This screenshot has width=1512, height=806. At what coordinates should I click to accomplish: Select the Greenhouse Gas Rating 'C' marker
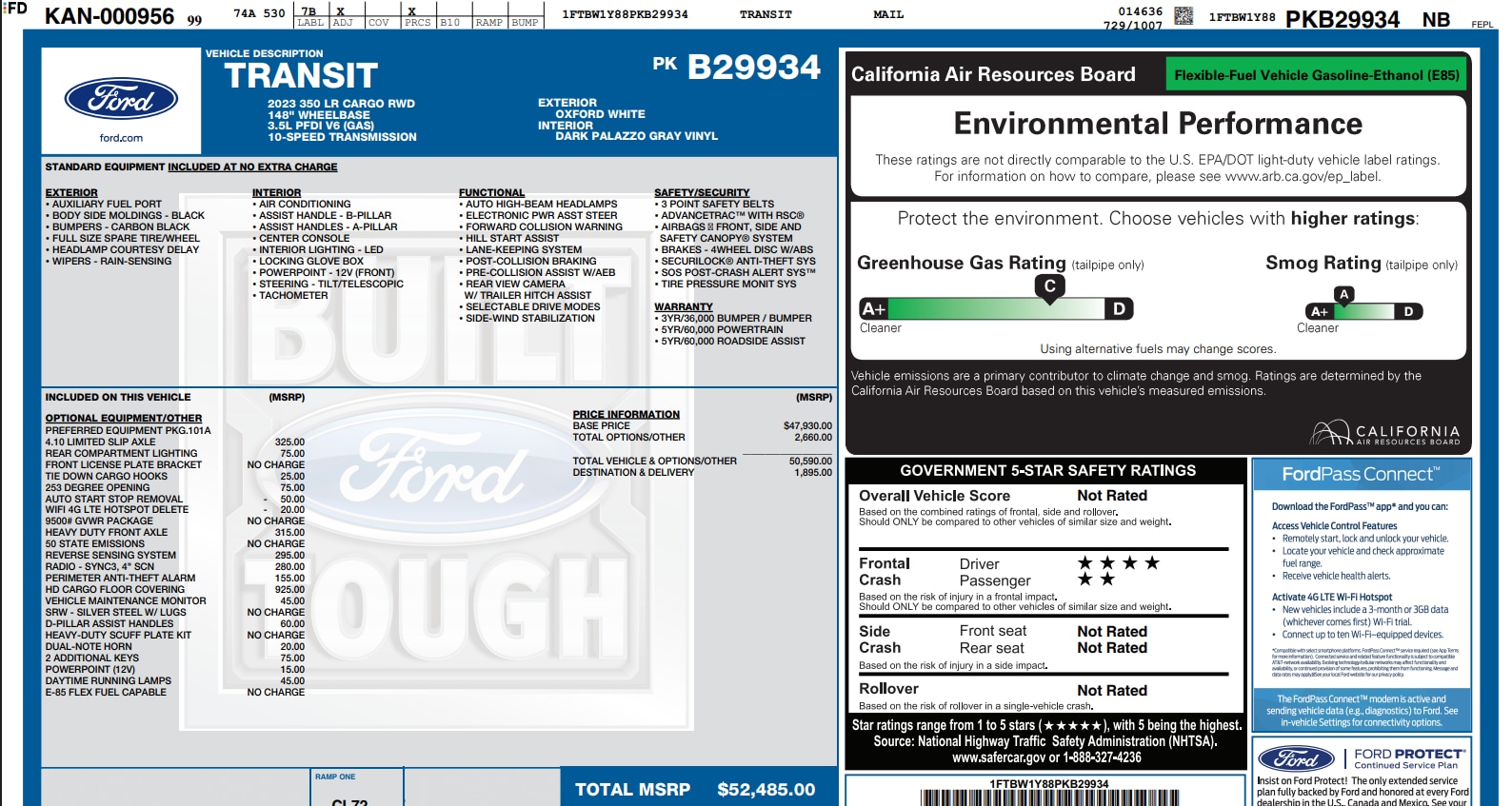(x=1049, y=287)
